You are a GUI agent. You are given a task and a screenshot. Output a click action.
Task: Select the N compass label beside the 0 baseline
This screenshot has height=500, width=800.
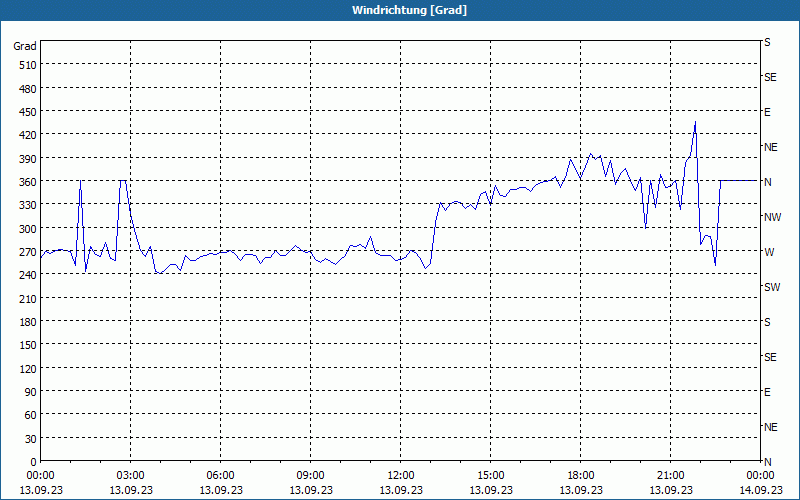[x=767, y=462]
